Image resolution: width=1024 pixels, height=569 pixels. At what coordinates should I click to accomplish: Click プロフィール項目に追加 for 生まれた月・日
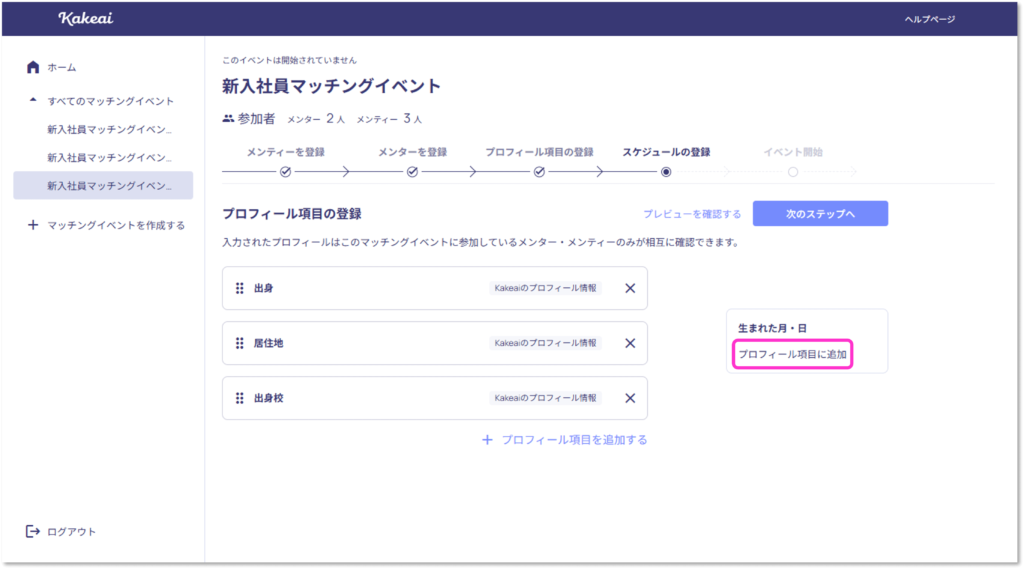click(792, 355)
